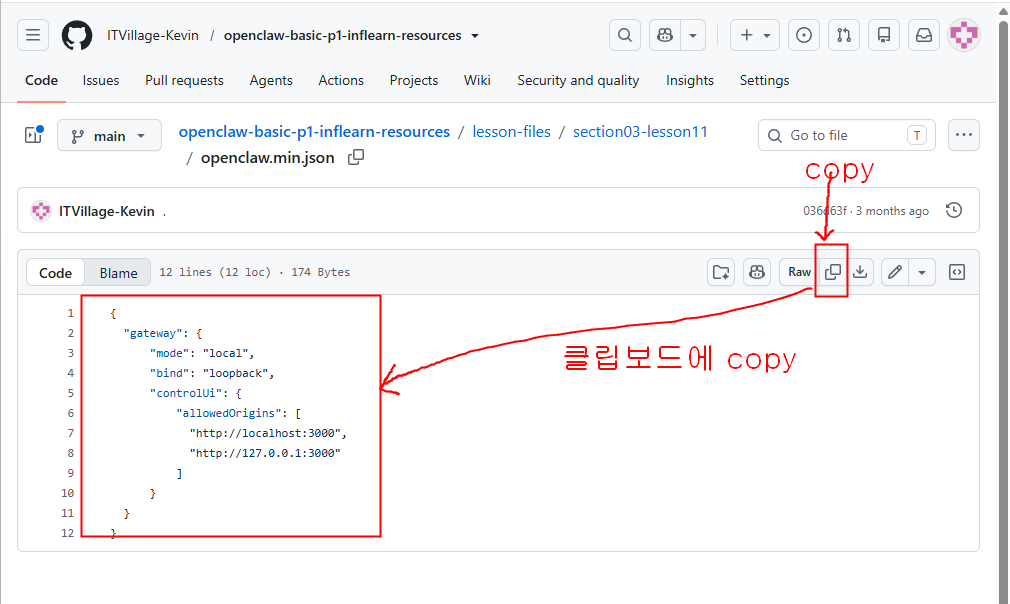Screen dimensions: 1010x604
Task: Expand the main branch selector
Action: click(x=110, y=135)
